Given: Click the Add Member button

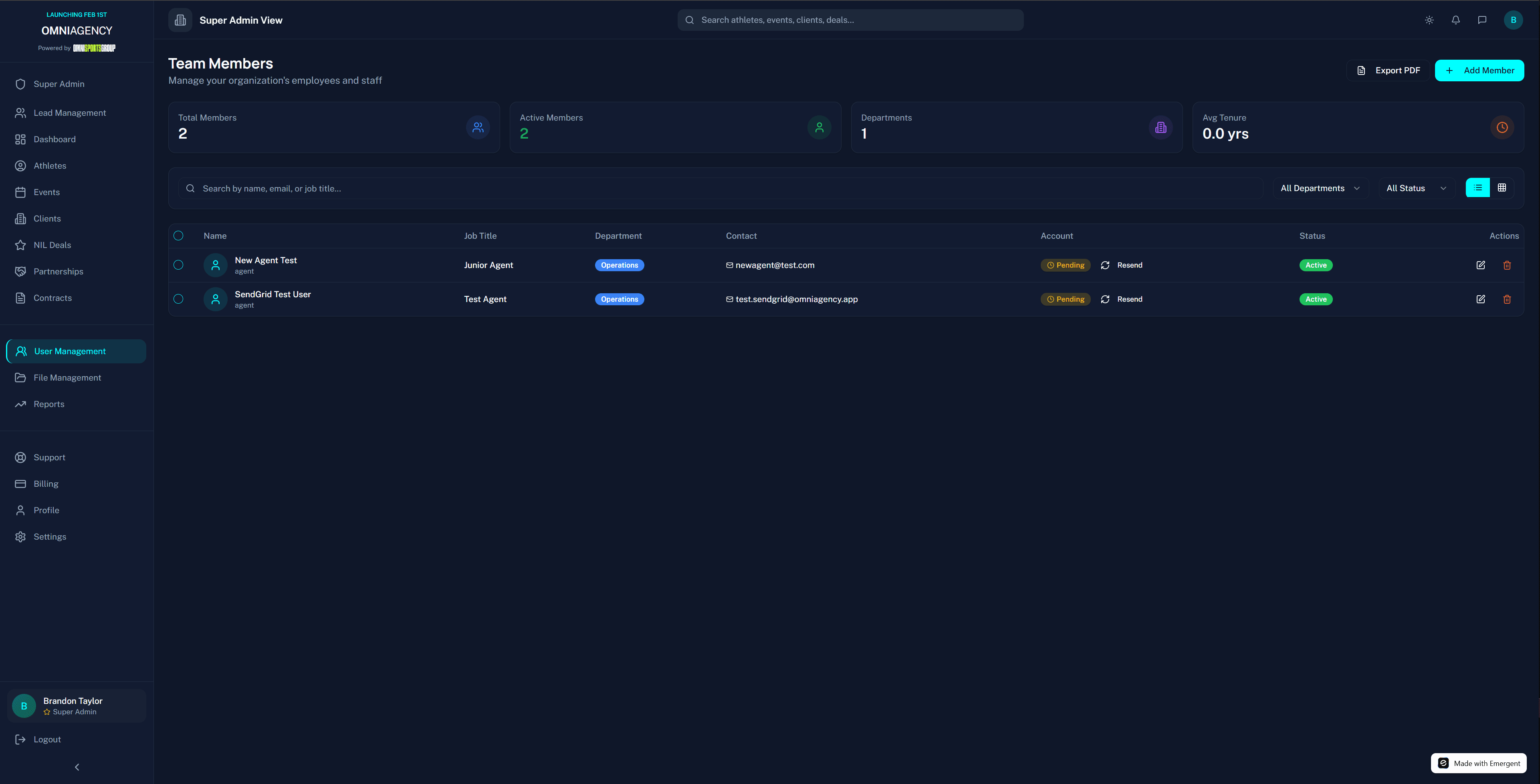Looking at the screenshot, I should tap(1479, 71).
